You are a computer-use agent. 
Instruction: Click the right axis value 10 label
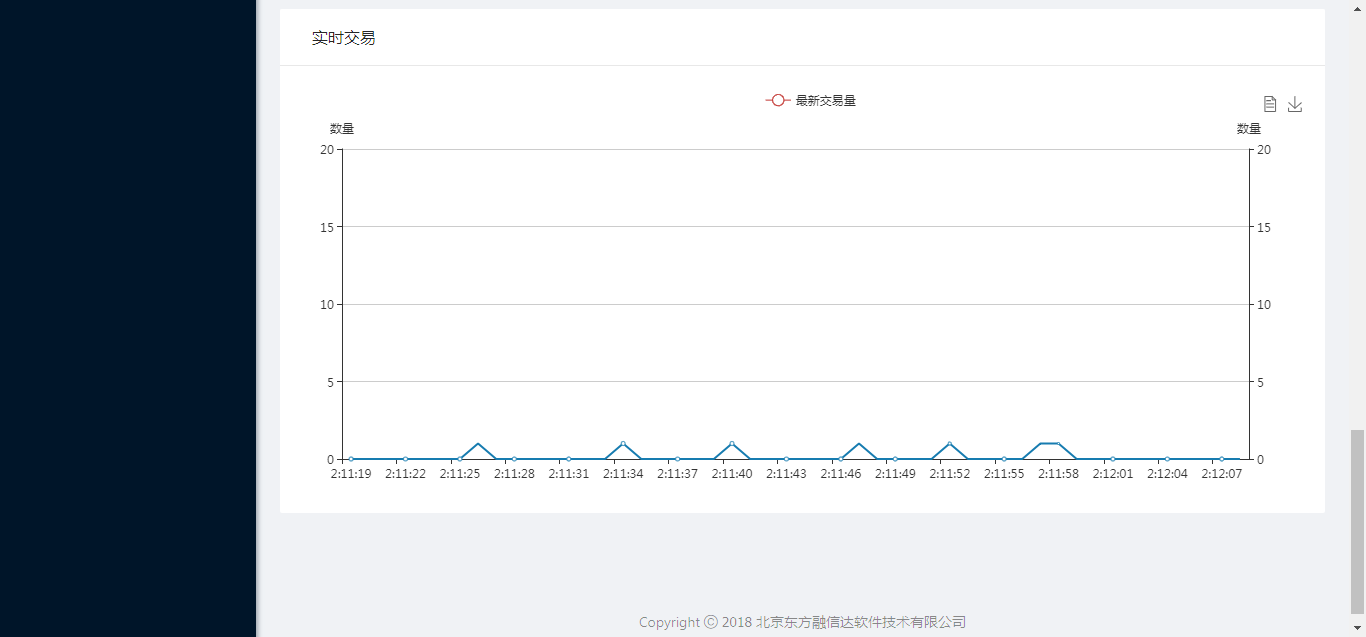tap(1264, 305)
